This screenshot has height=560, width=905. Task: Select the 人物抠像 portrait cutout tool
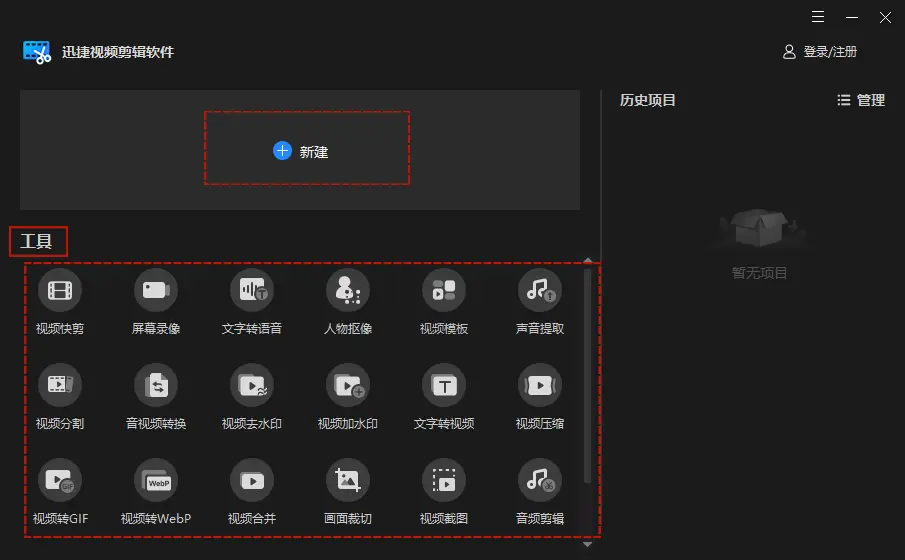click(347, 301)
